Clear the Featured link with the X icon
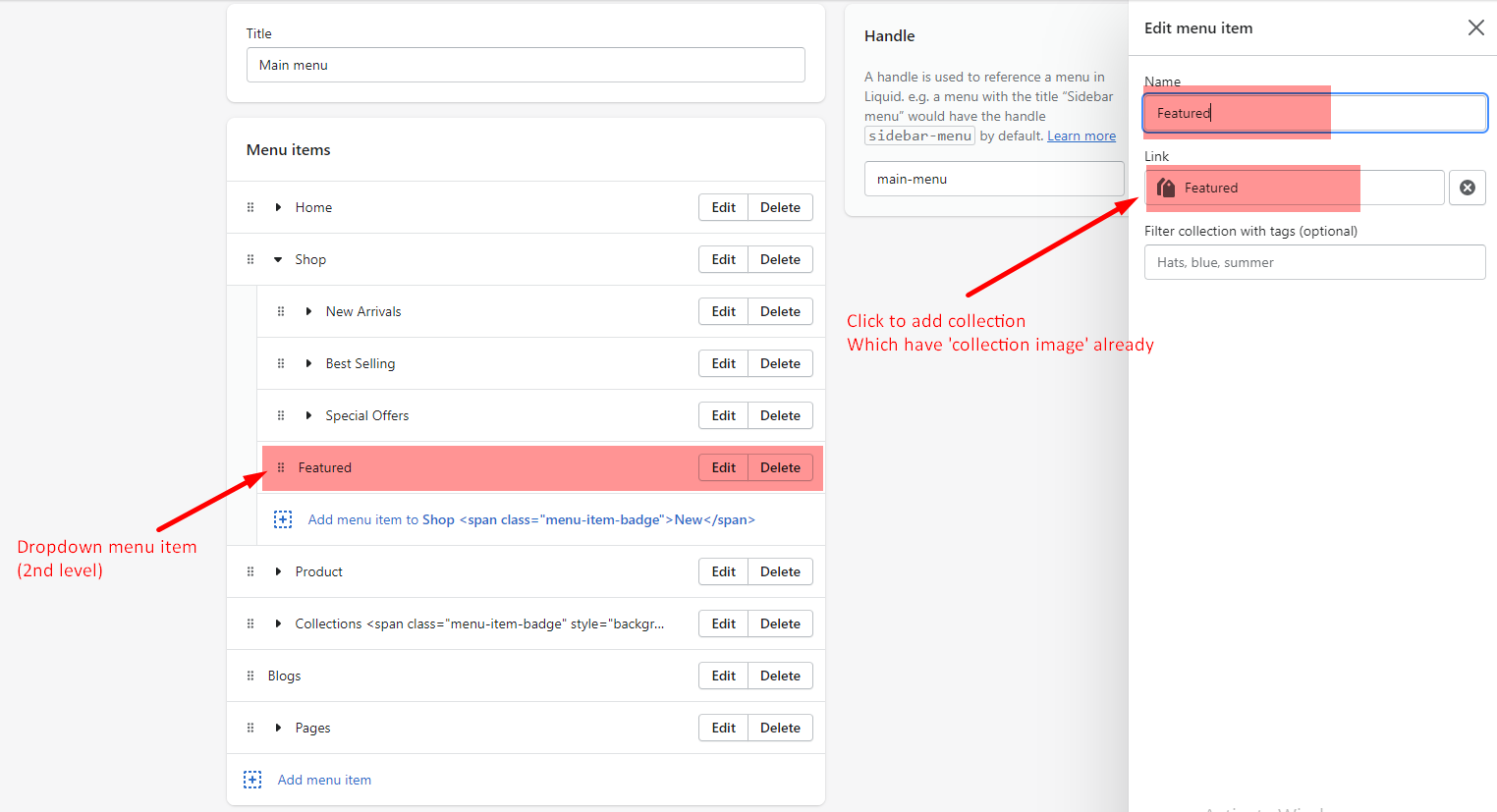 click(x=1467, y=188)
